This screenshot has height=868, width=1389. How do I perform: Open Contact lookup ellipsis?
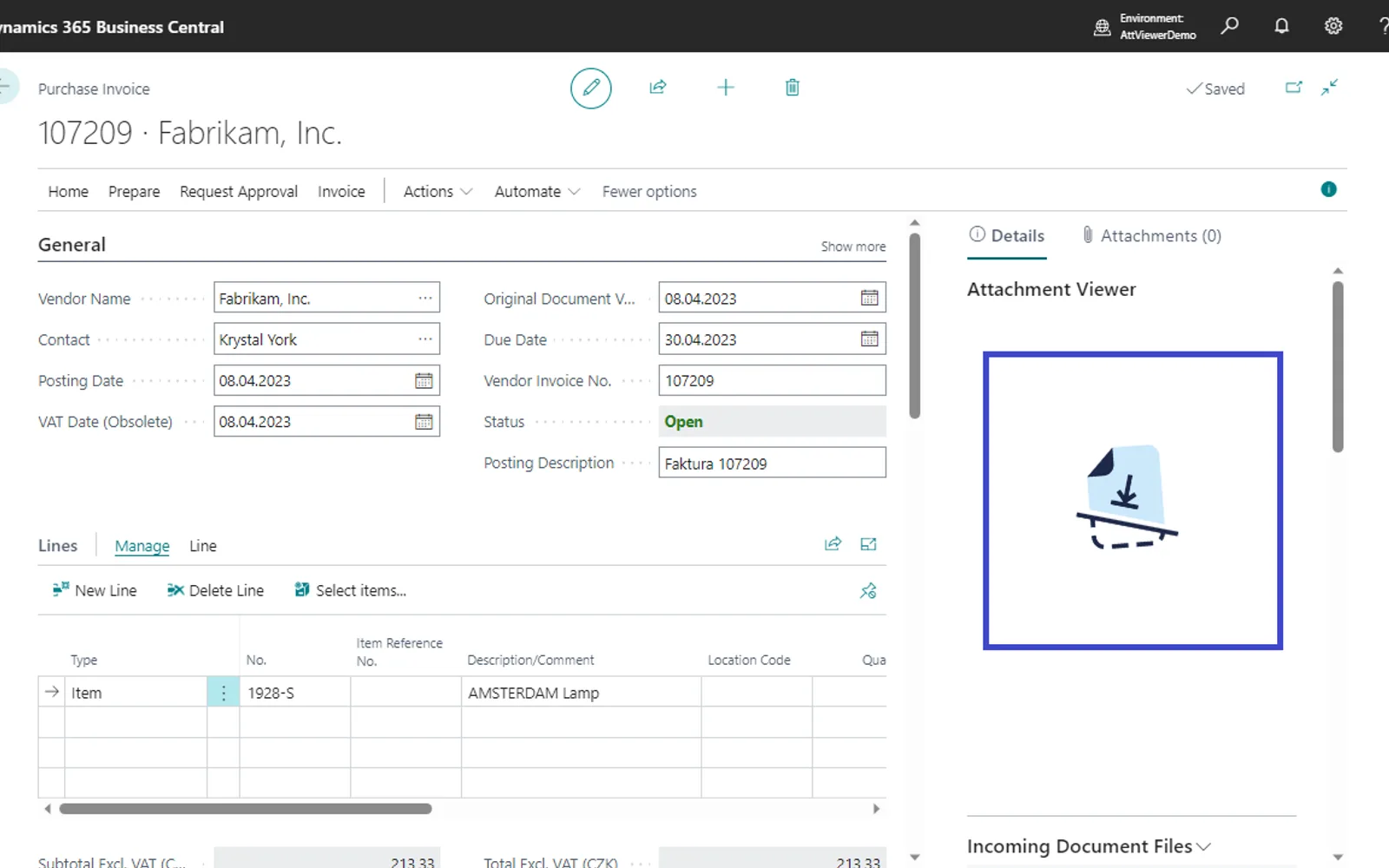point(425,339)
